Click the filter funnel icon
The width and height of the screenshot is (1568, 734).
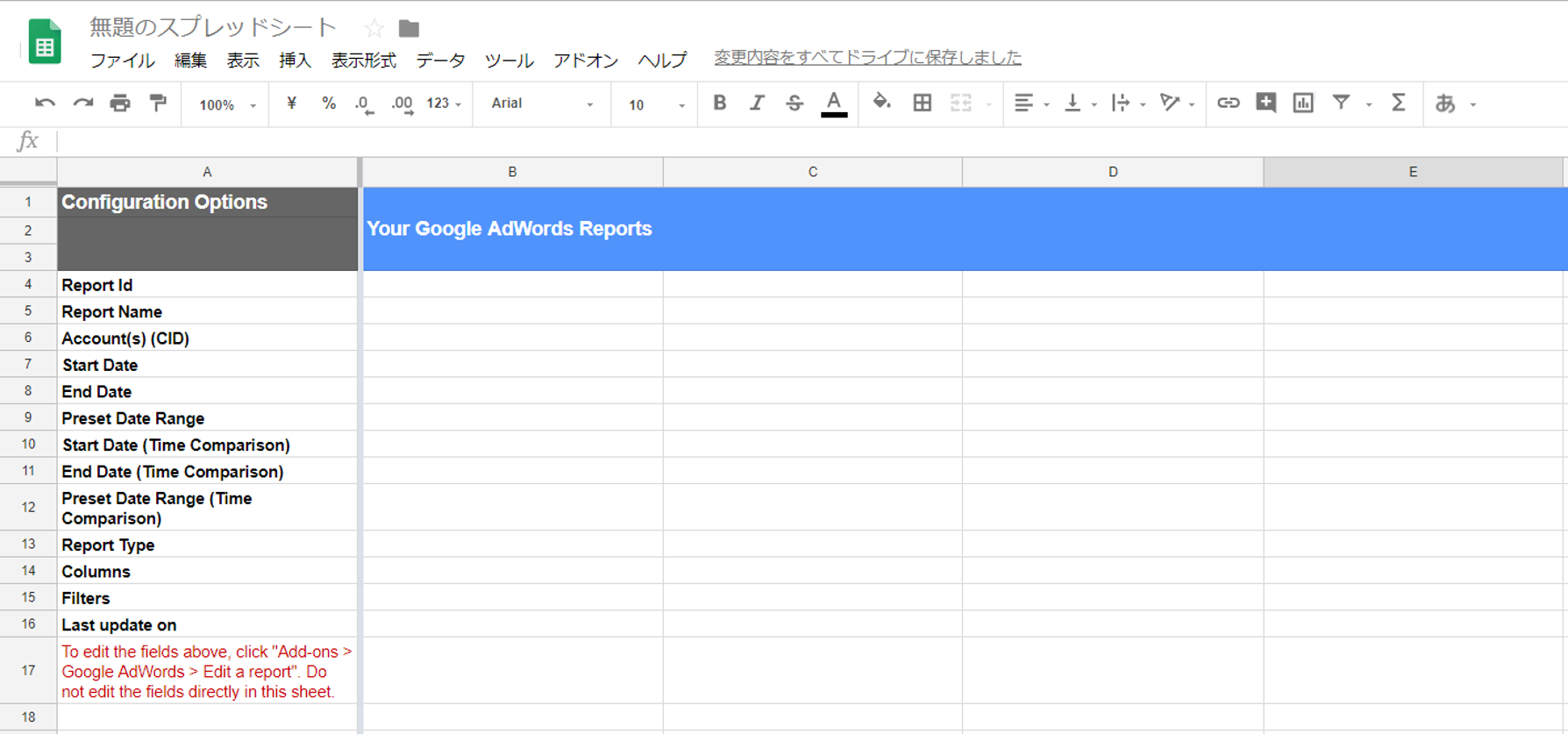coord(1341,103)
